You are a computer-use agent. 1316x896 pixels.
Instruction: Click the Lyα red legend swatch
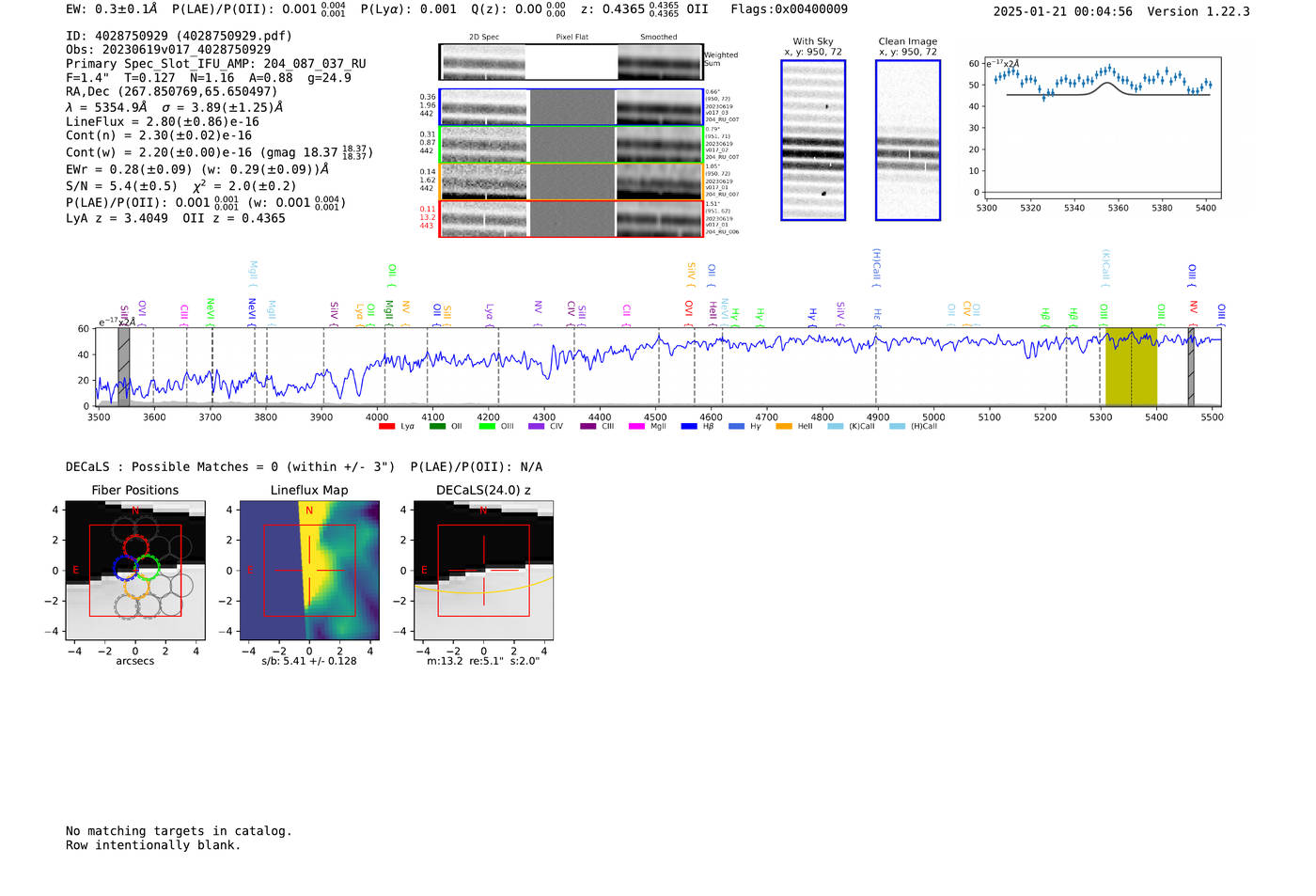pos(386,426)
